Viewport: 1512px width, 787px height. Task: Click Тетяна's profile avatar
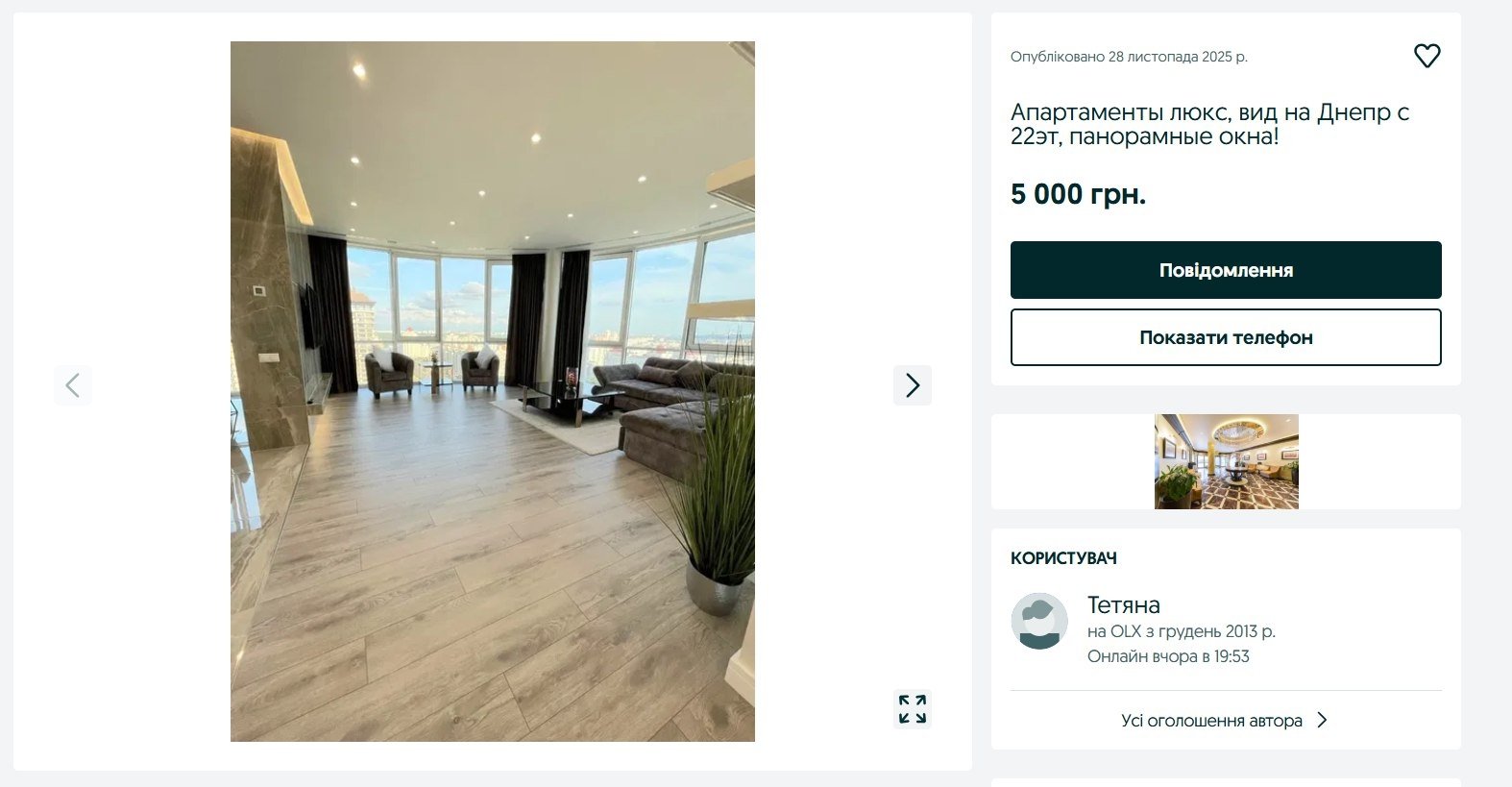(x=1039, y=621)
